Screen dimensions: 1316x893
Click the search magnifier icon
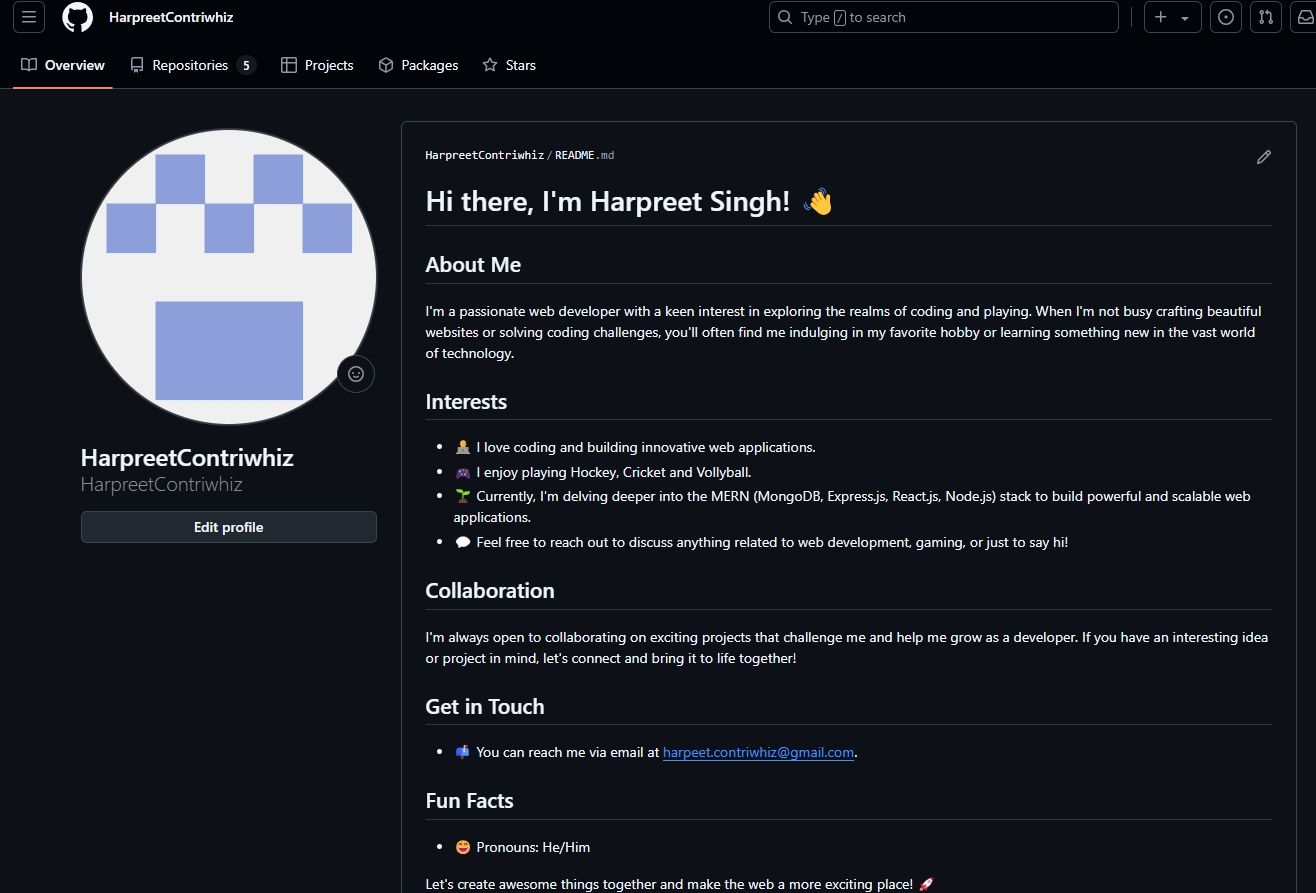click(785, 17)
